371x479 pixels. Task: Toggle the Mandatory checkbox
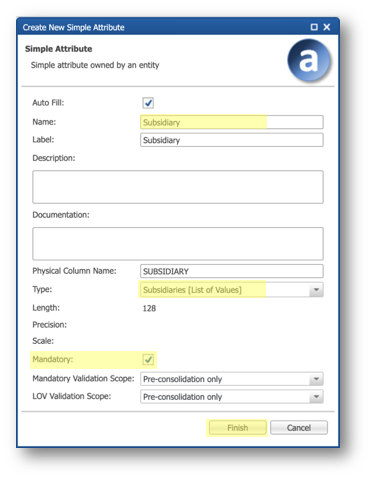[148, 359]
